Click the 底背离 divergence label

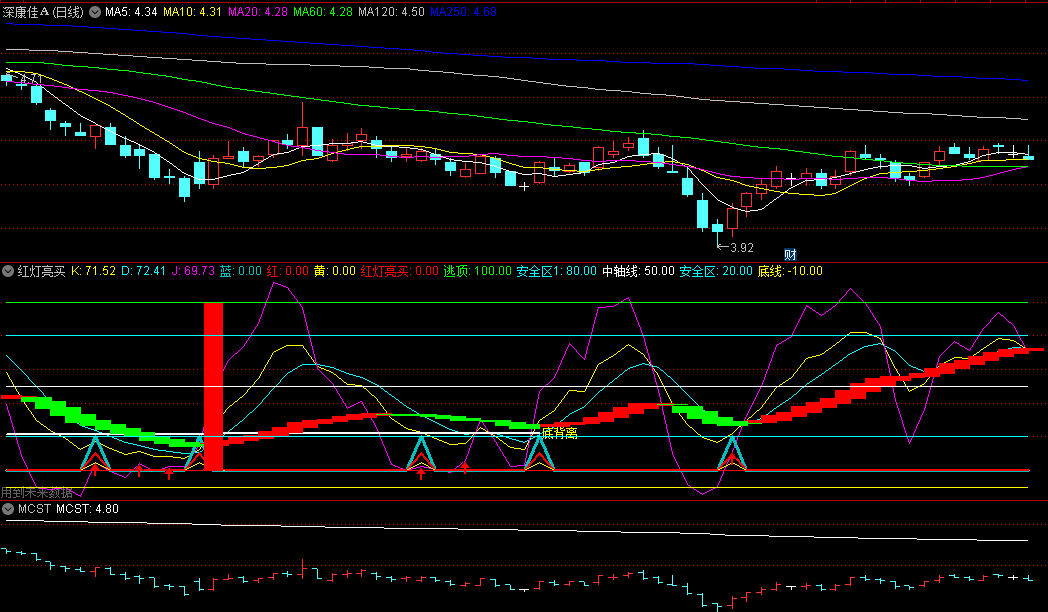coord(559,434)
